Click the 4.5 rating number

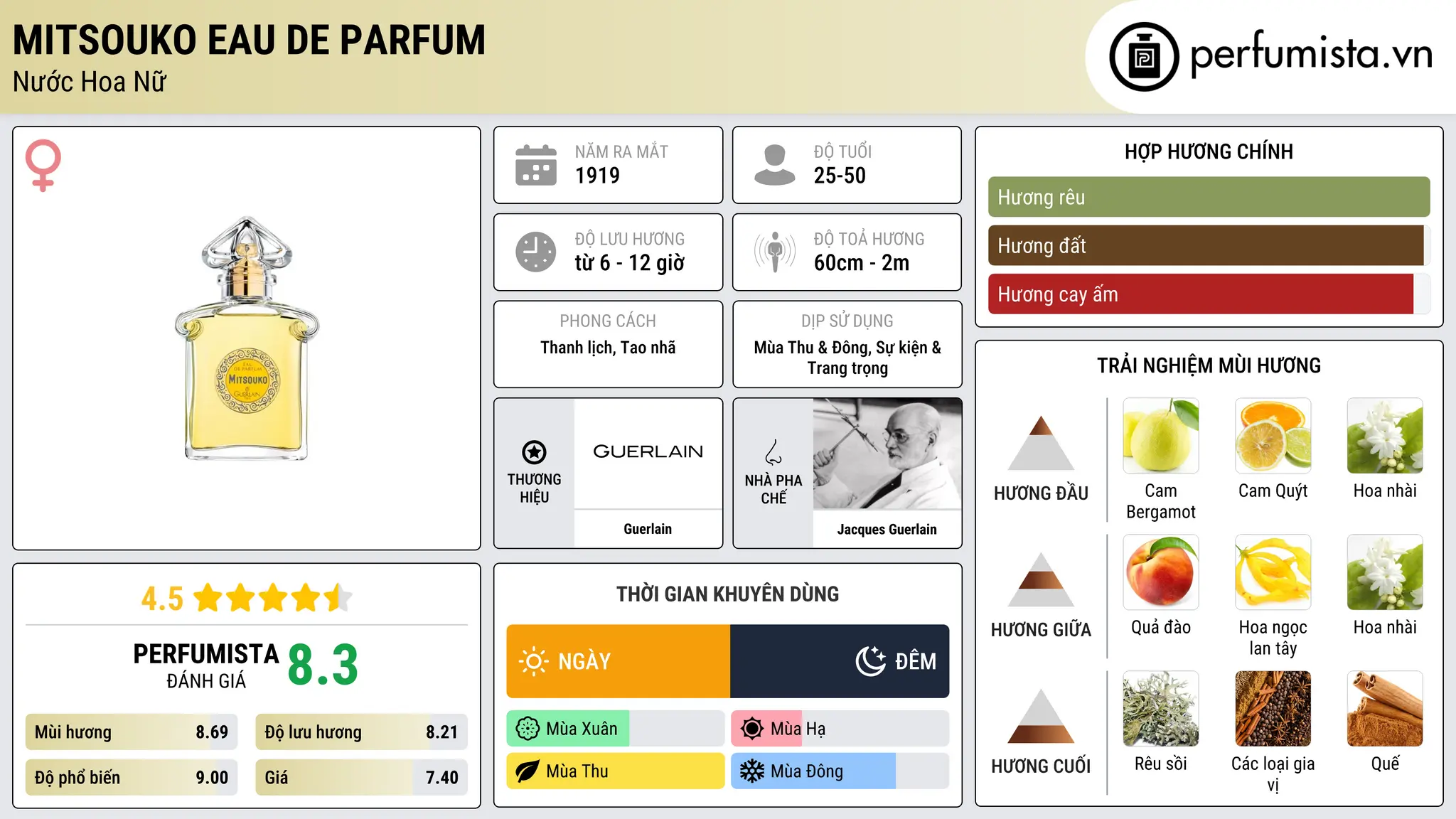pyautogui.click(x=162, y=599)
